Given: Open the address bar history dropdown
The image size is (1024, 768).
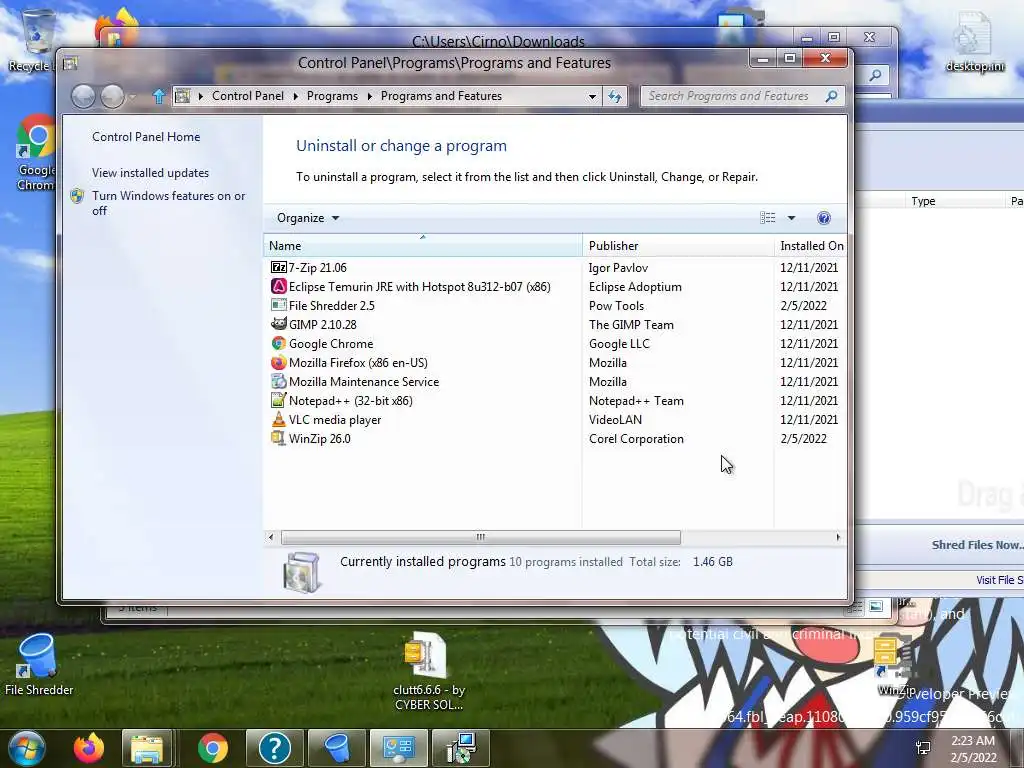Looking at the screenshot, I should [592, 97].
